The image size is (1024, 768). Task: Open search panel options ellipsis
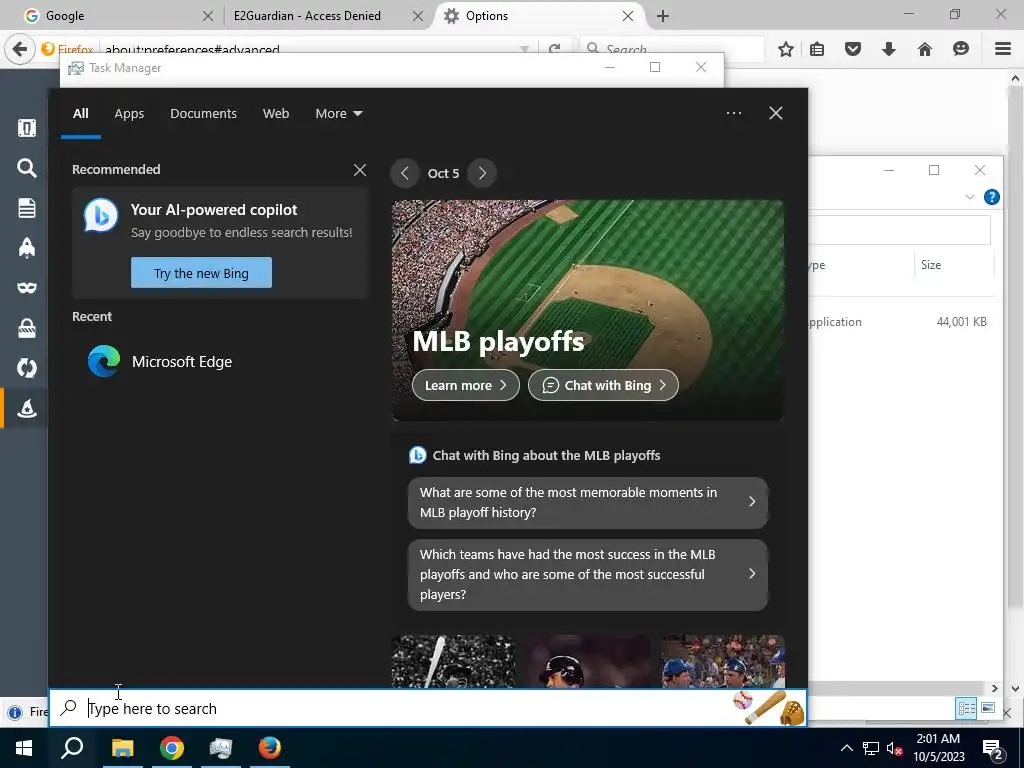pos(734,114)
